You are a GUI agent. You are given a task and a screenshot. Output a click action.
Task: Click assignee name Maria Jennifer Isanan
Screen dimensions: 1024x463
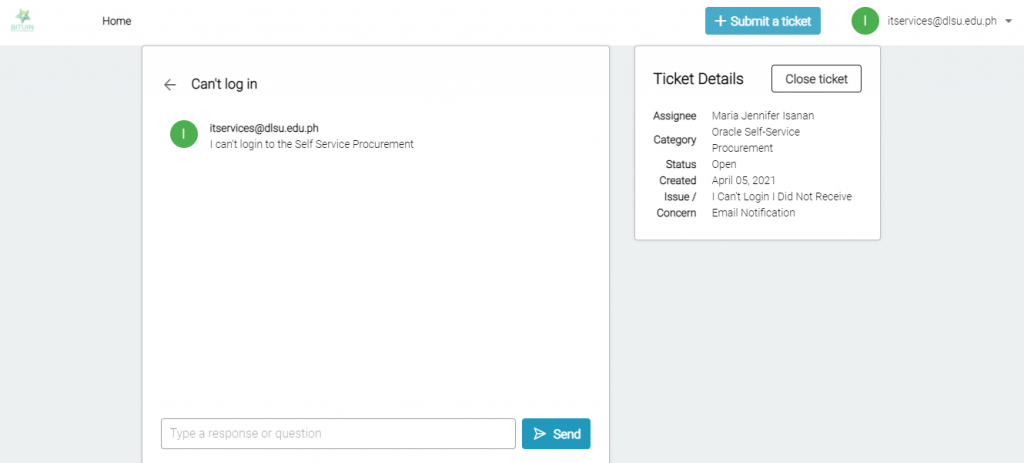pyautogui.click(x=763, y=116)
